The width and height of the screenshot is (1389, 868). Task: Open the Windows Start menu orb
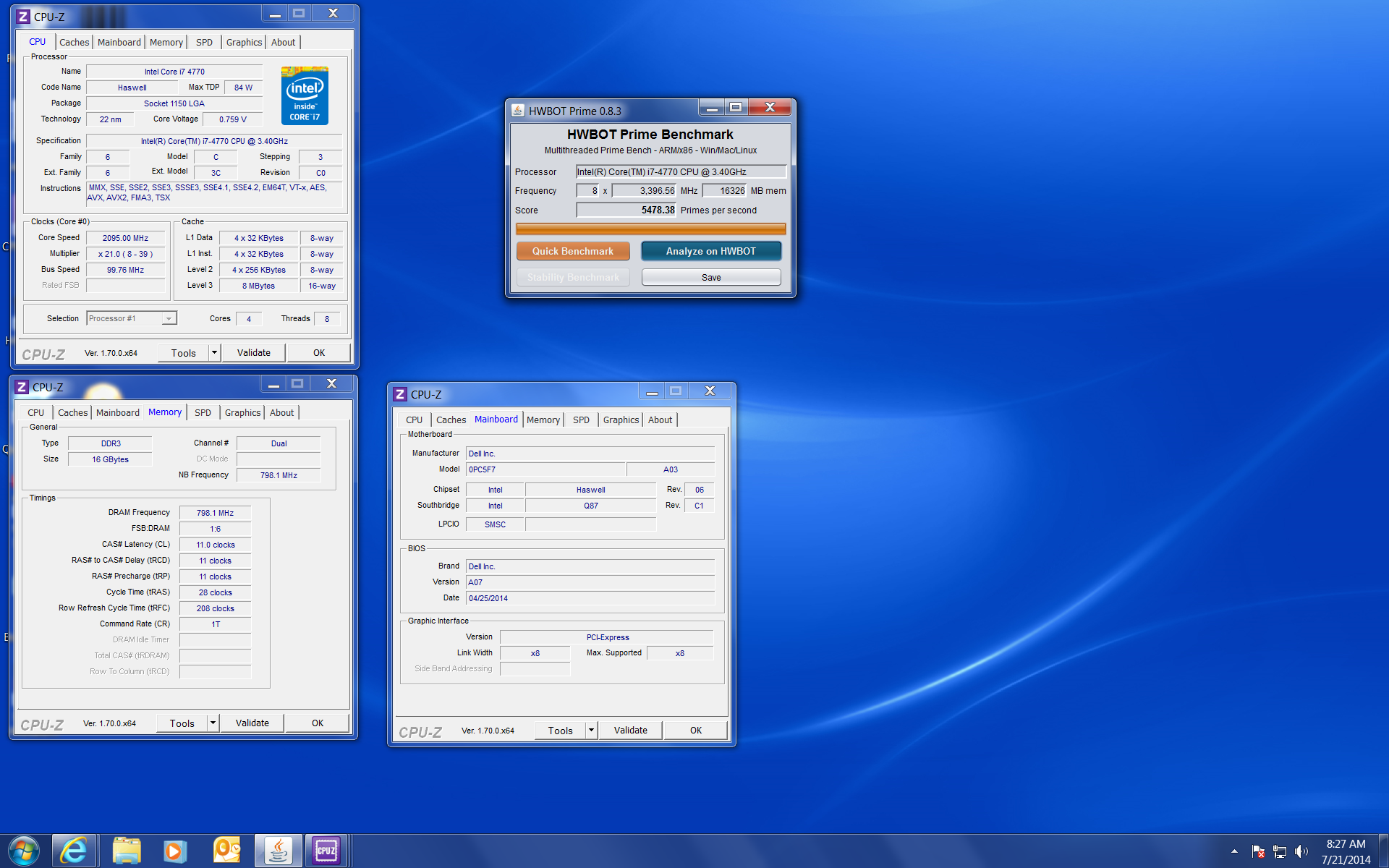(23, 851)
